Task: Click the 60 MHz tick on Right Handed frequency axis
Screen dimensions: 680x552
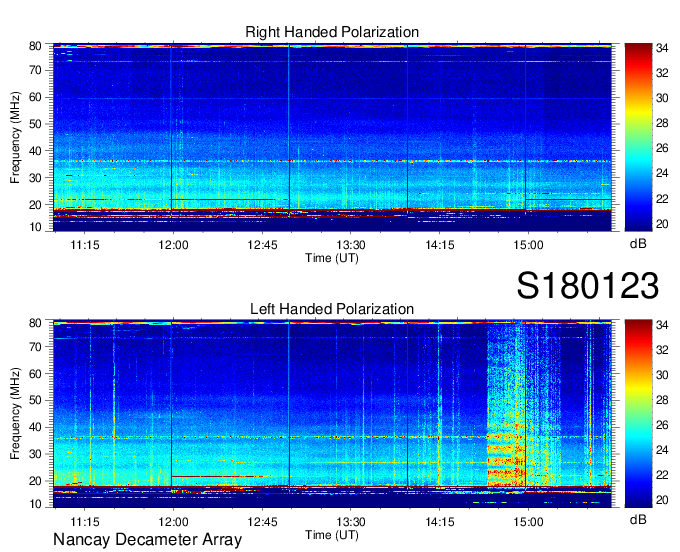Action: click(x=35, y=97)
